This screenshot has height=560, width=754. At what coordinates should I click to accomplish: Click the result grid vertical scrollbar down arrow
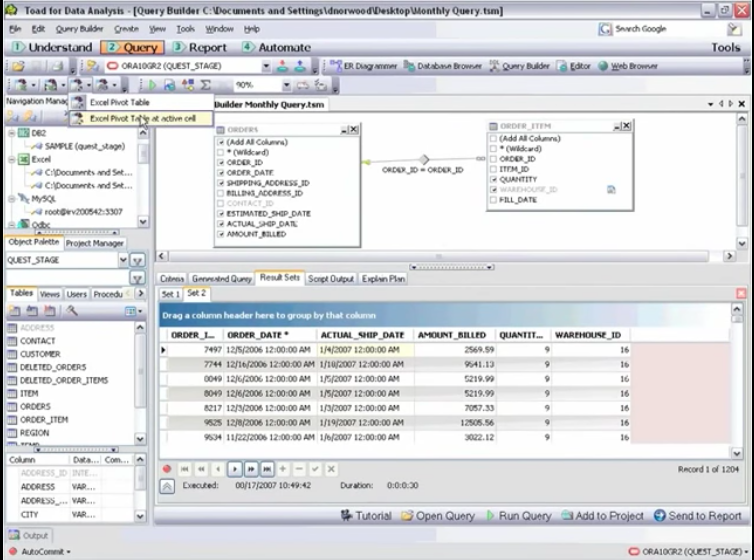tap(737, 453)
